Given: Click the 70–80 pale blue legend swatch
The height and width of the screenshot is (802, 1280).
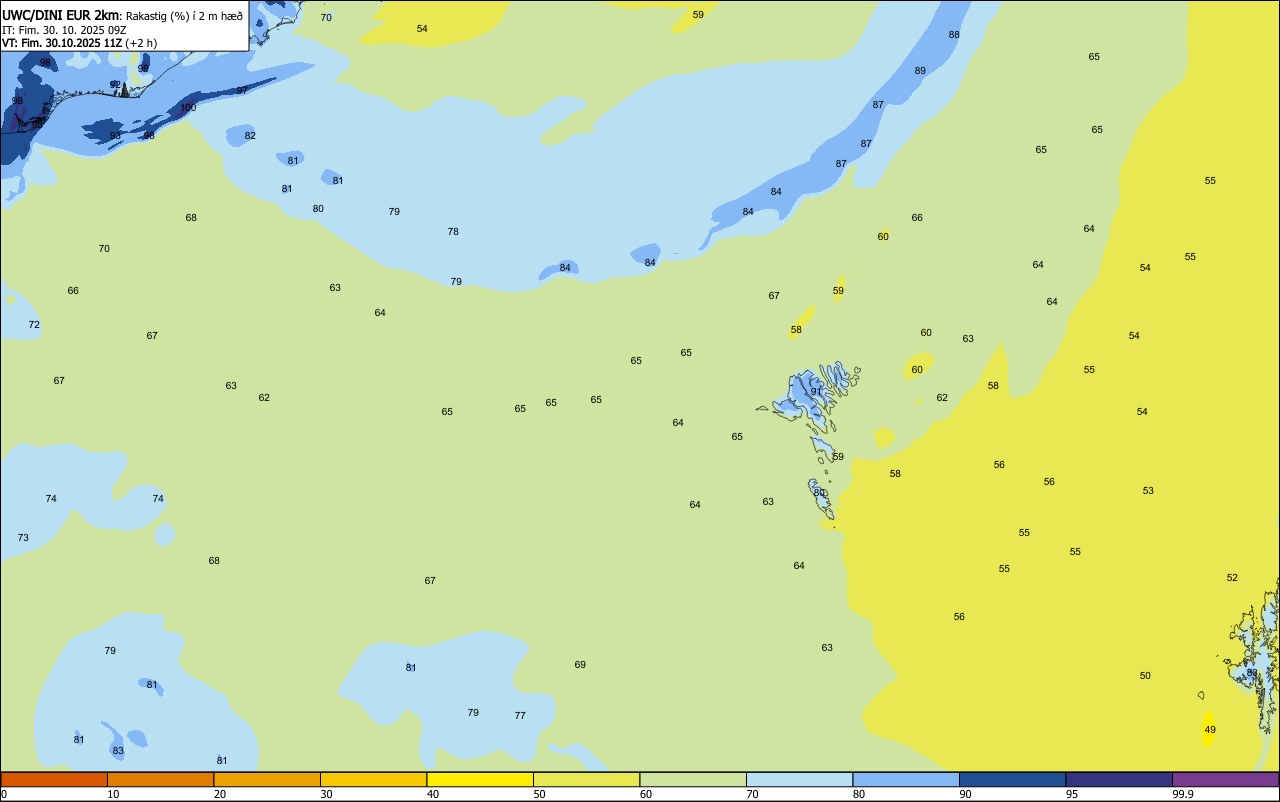Looking at the screenshot, I should (x=799, y=779).
